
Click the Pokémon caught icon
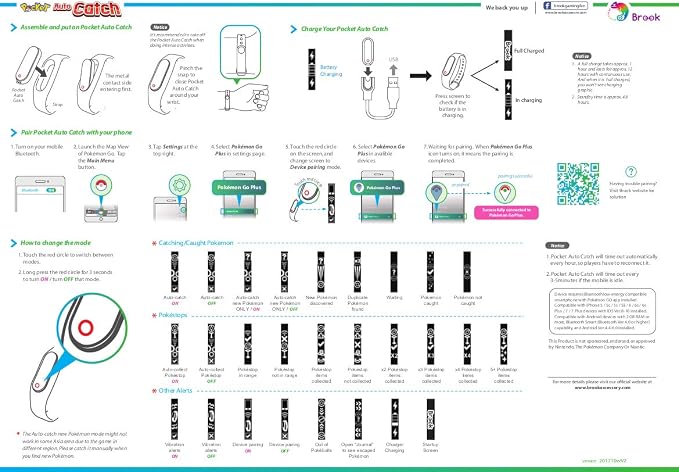click(430, 272)
